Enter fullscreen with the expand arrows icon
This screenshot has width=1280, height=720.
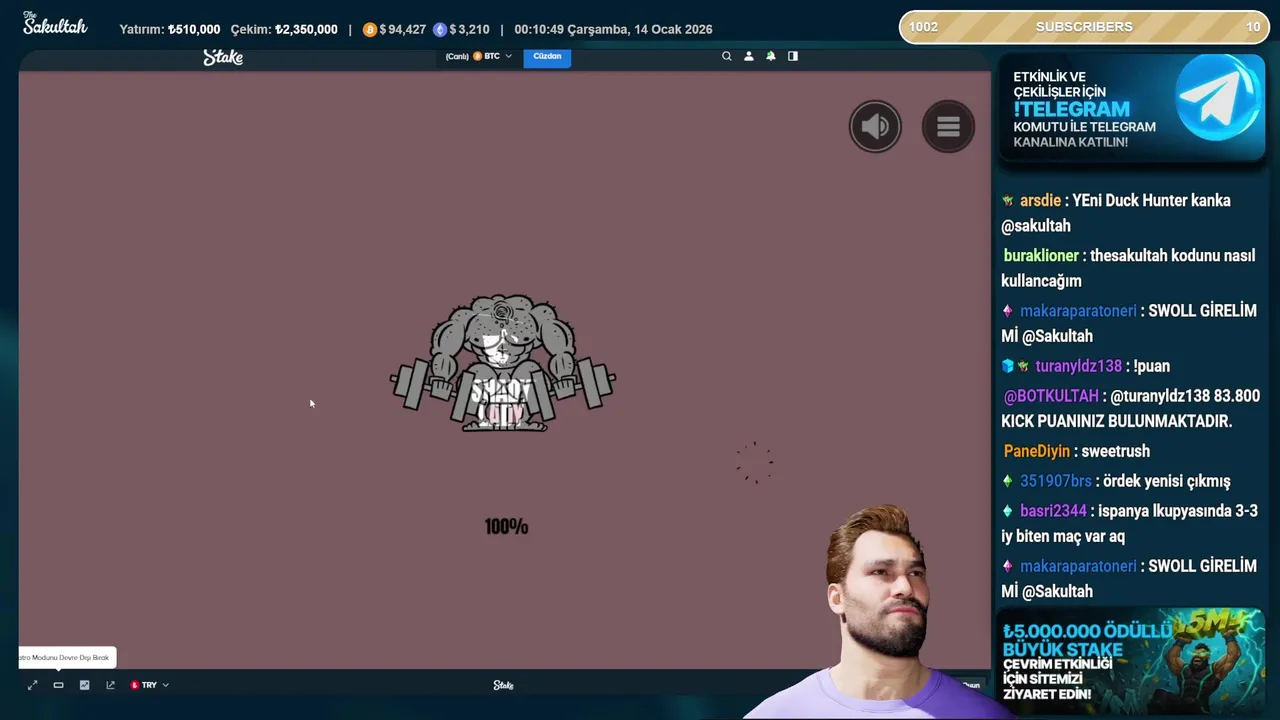(32, 685)
